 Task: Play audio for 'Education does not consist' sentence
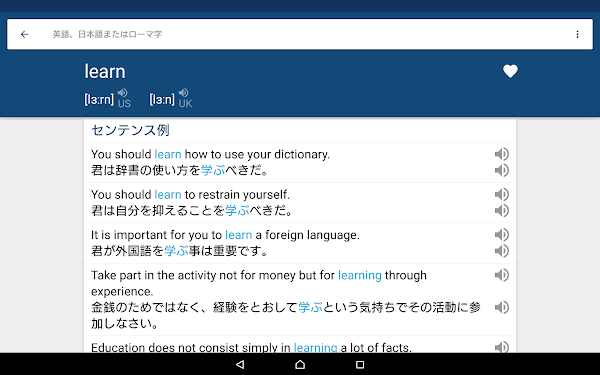[501, 347]
